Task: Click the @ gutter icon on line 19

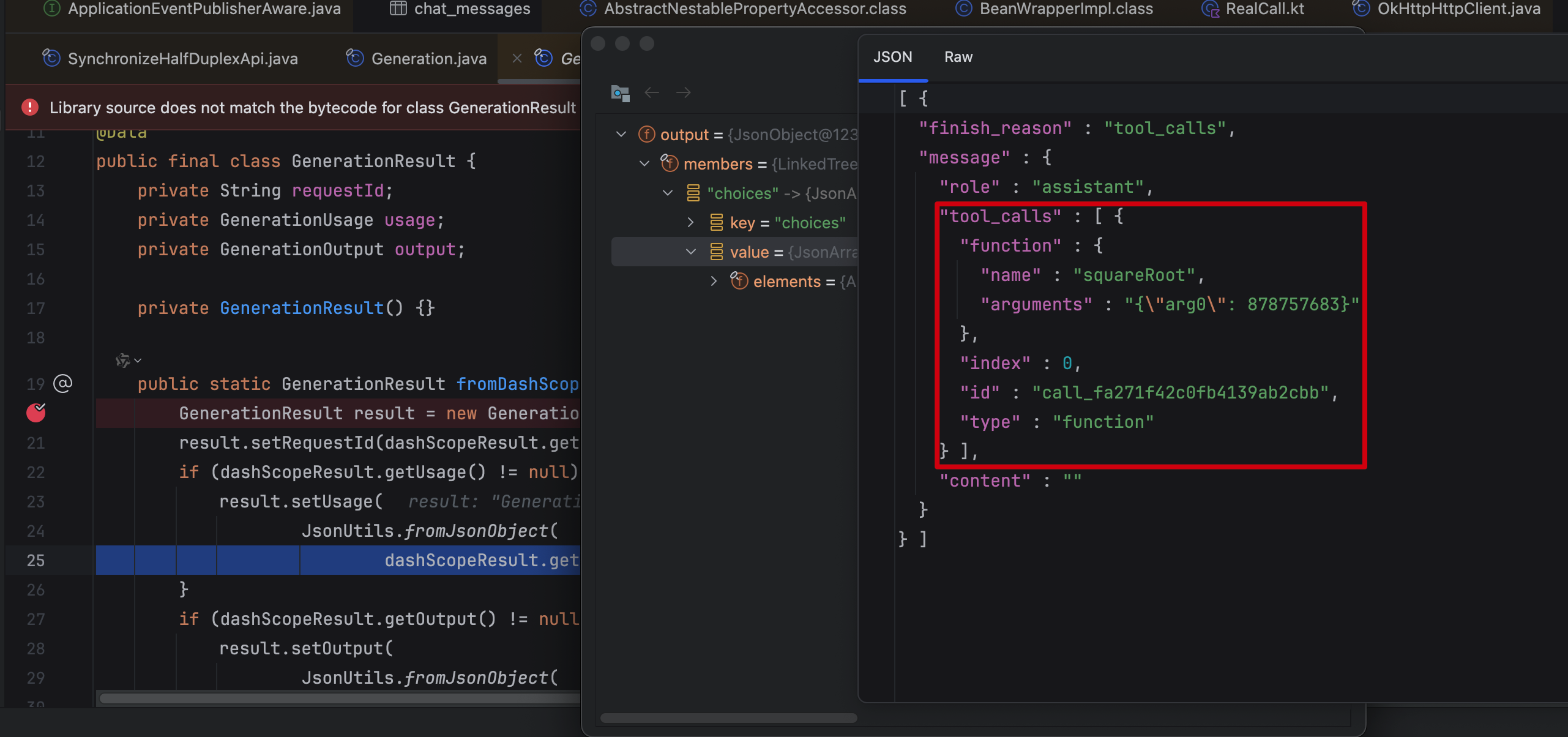Action: click(62, 384)
